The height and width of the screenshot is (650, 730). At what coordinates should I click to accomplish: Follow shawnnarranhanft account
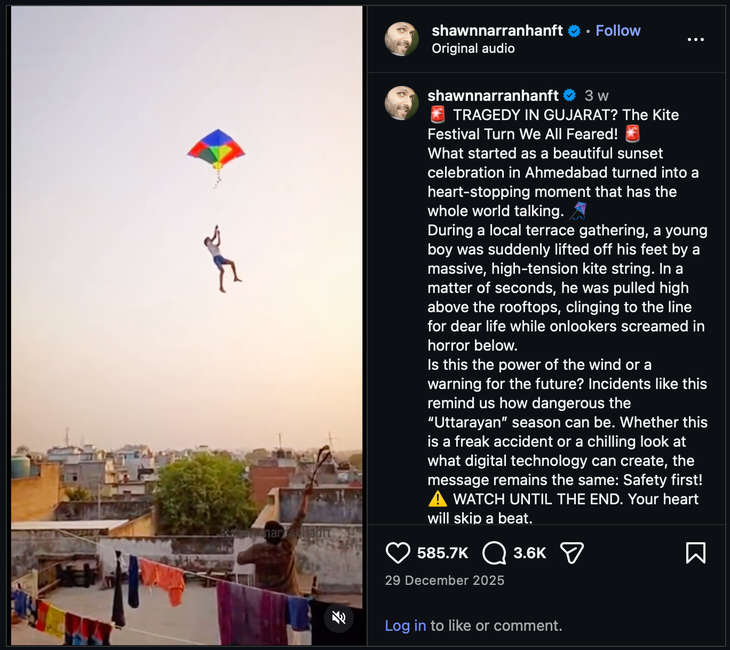click(618, 31)
